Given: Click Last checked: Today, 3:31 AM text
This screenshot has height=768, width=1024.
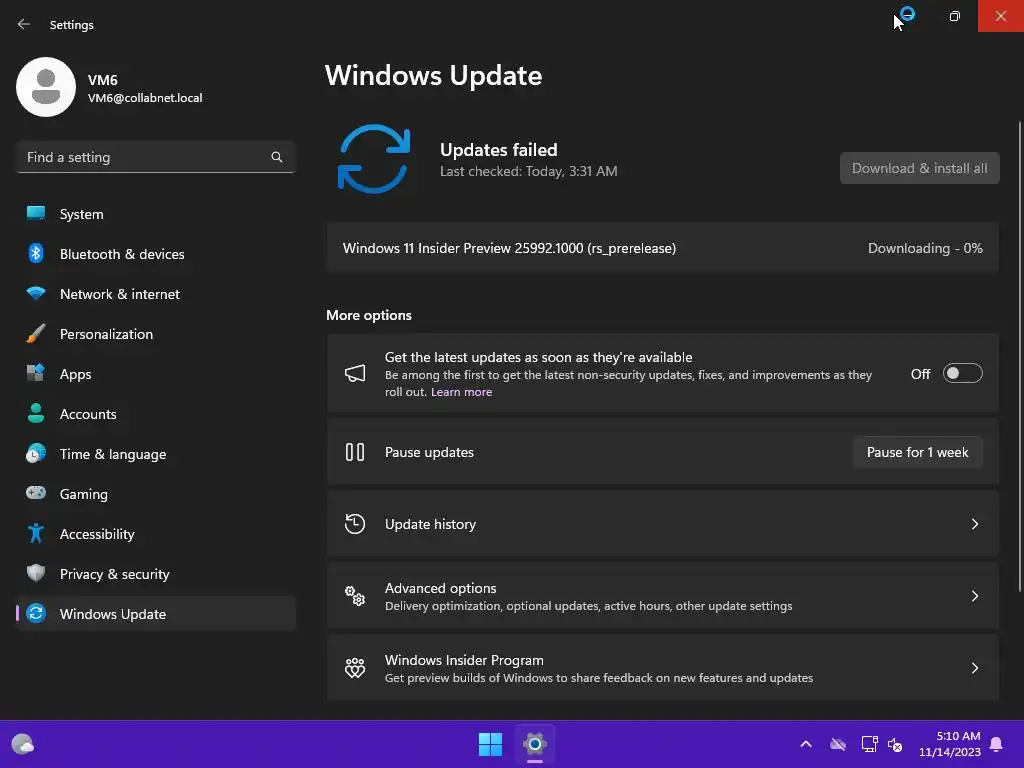Looking at the screenshot, I should coord(528,171).
